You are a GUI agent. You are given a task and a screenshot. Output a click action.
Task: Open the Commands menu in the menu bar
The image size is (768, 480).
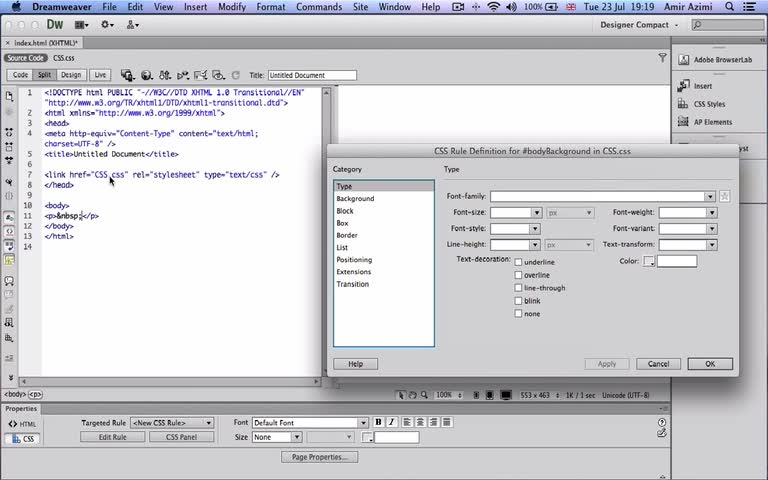click(318, 7)
